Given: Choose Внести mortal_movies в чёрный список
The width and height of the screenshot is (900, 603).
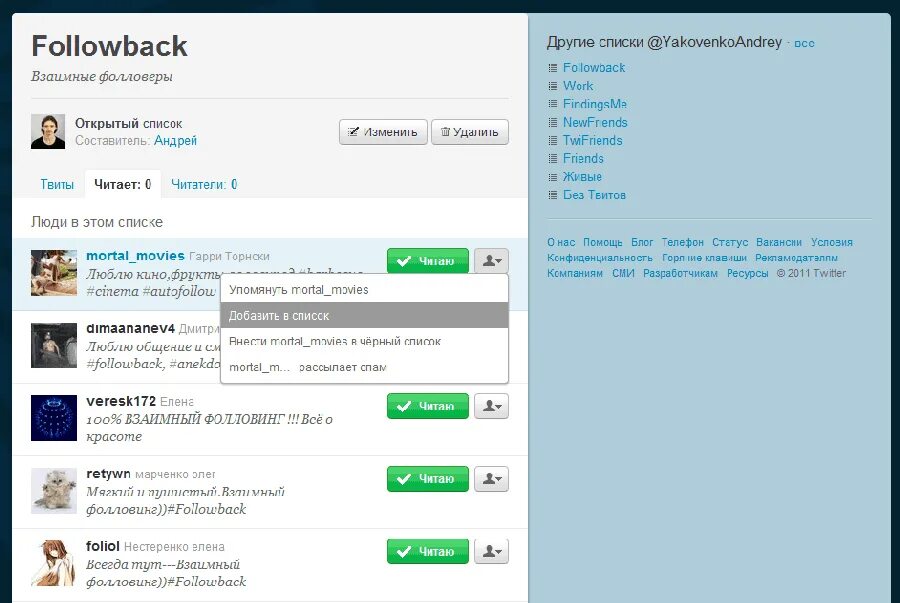Looking at the screenshot, I should pos(364,341).
